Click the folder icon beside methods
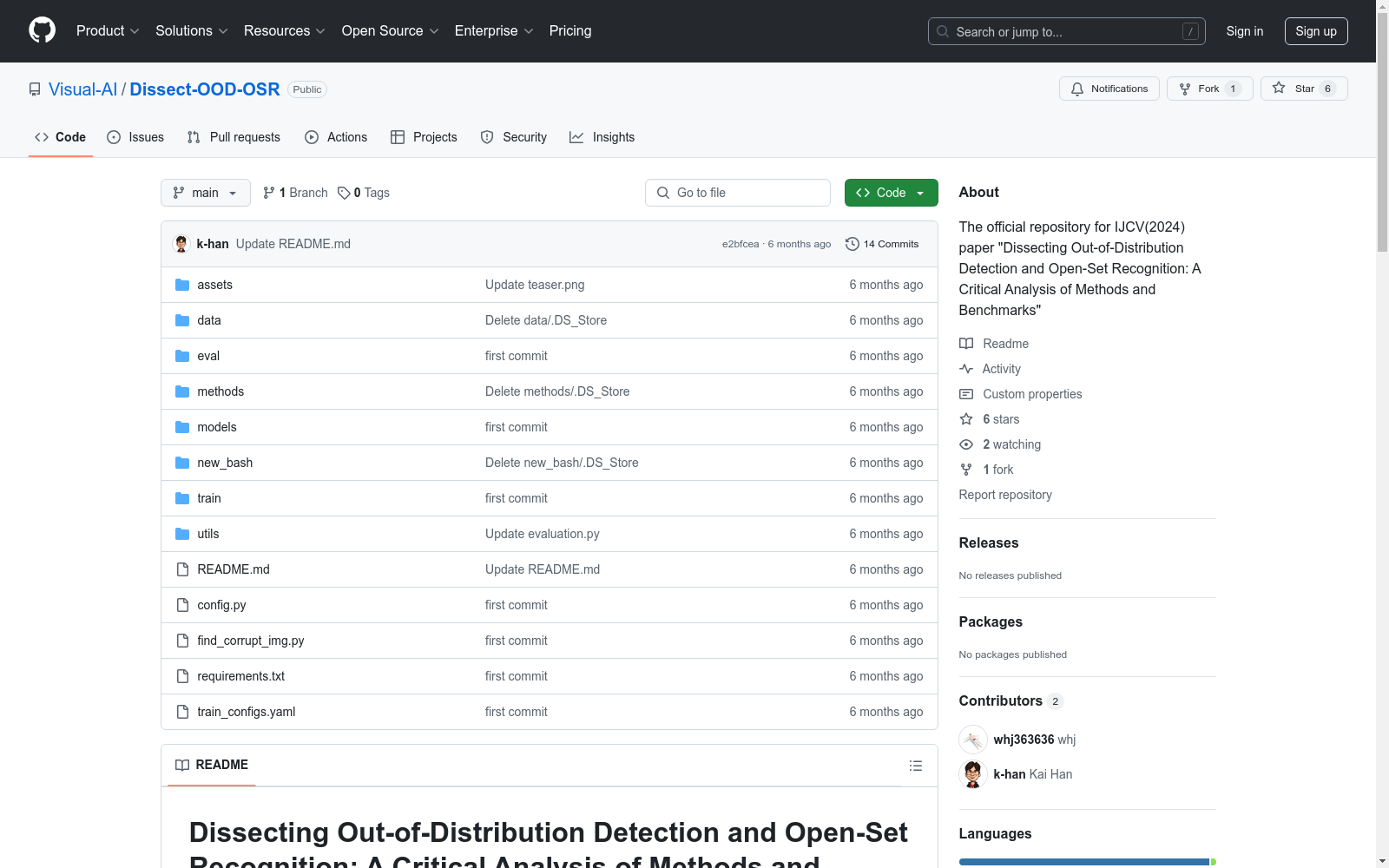This screenshot has height=868, width=1389. click(x=182, y=391)
